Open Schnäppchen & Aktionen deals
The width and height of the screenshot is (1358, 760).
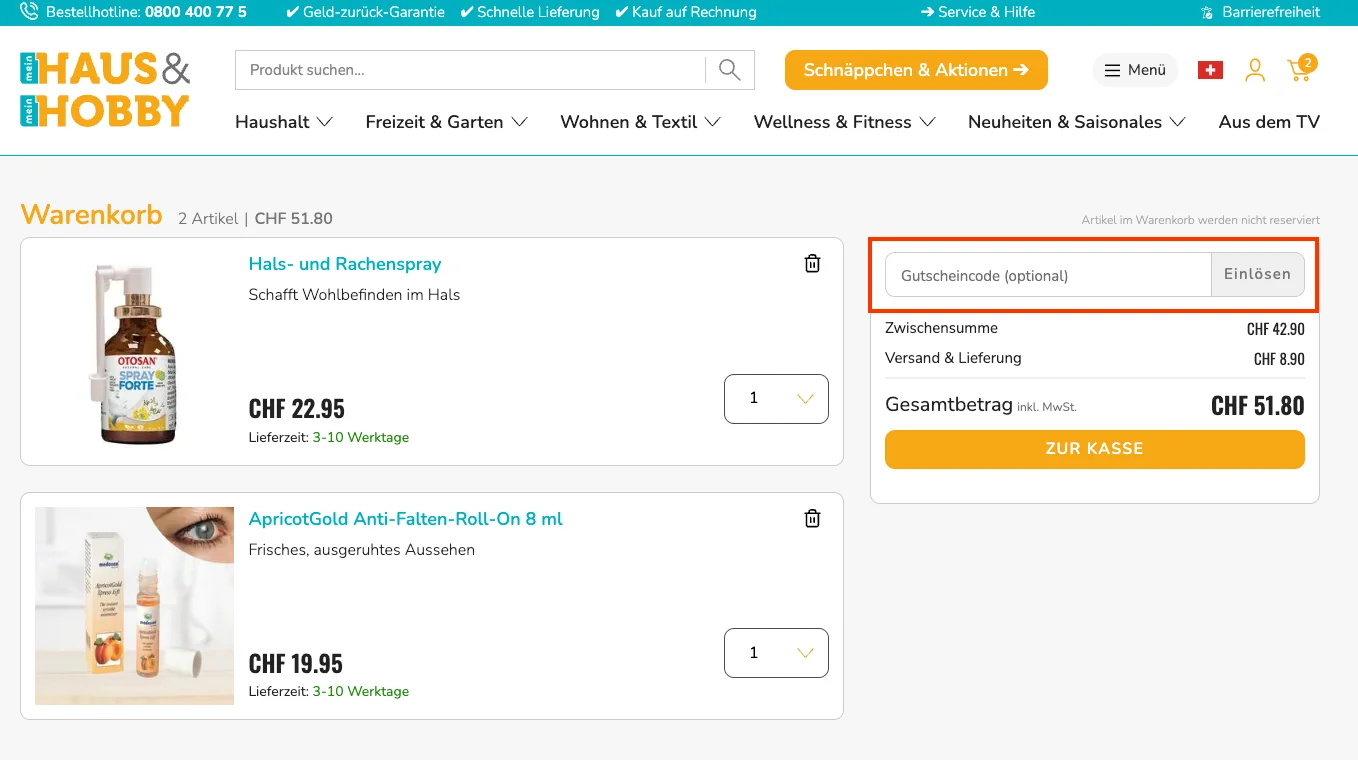pyautogui.click(x=916, y=70)
